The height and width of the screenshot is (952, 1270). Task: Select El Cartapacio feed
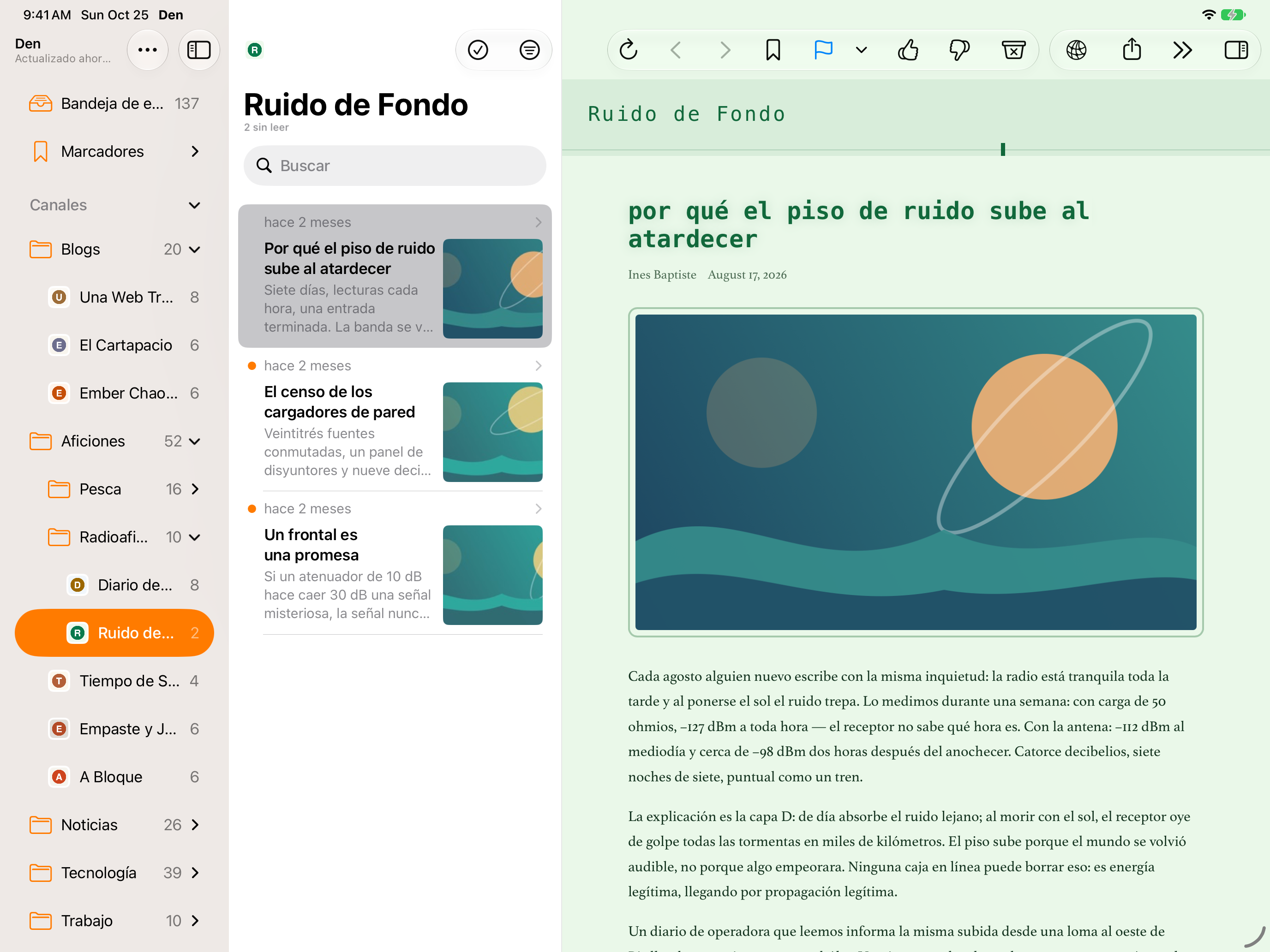114,345
